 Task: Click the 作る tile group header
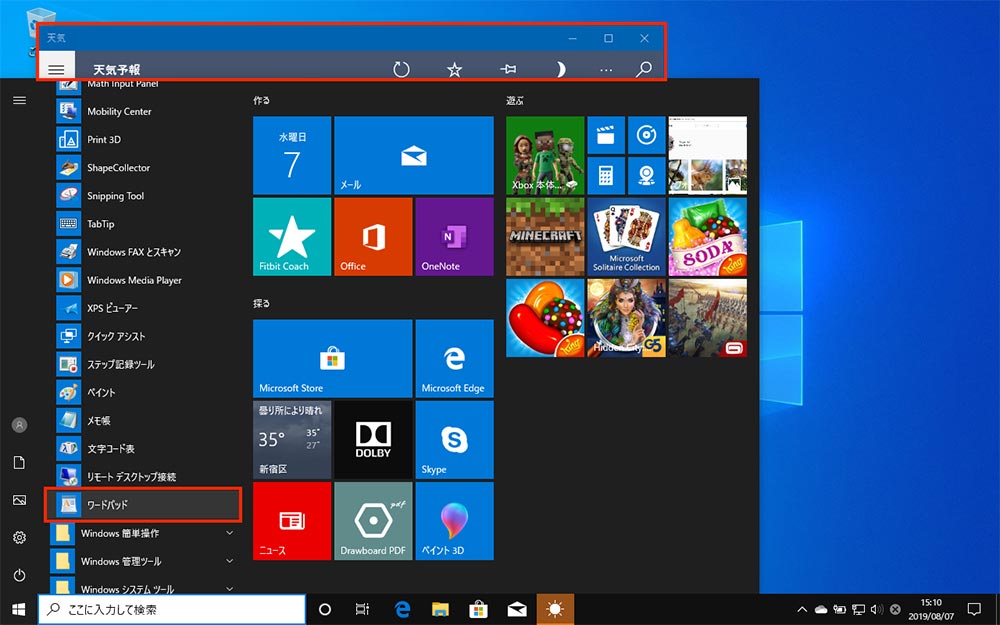tap(261, 100)
